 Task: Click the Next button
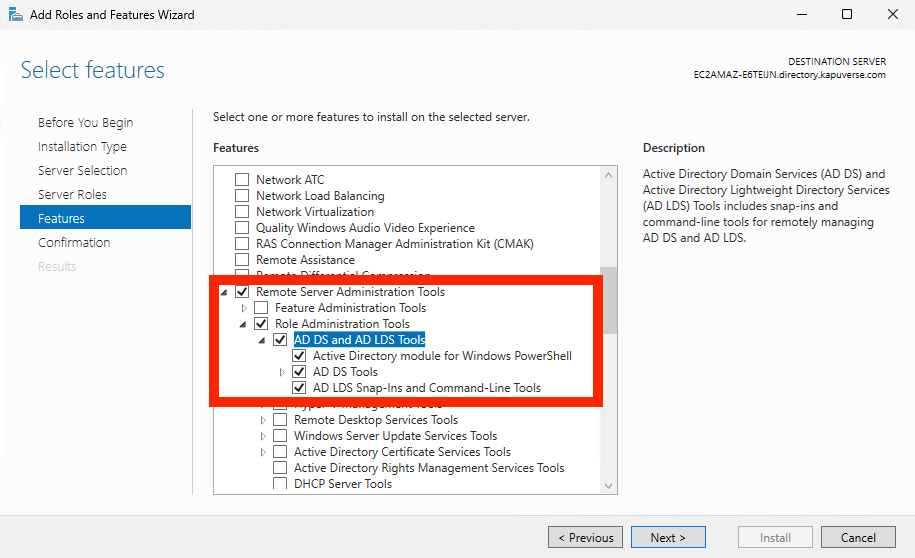[x=668, y=537]
